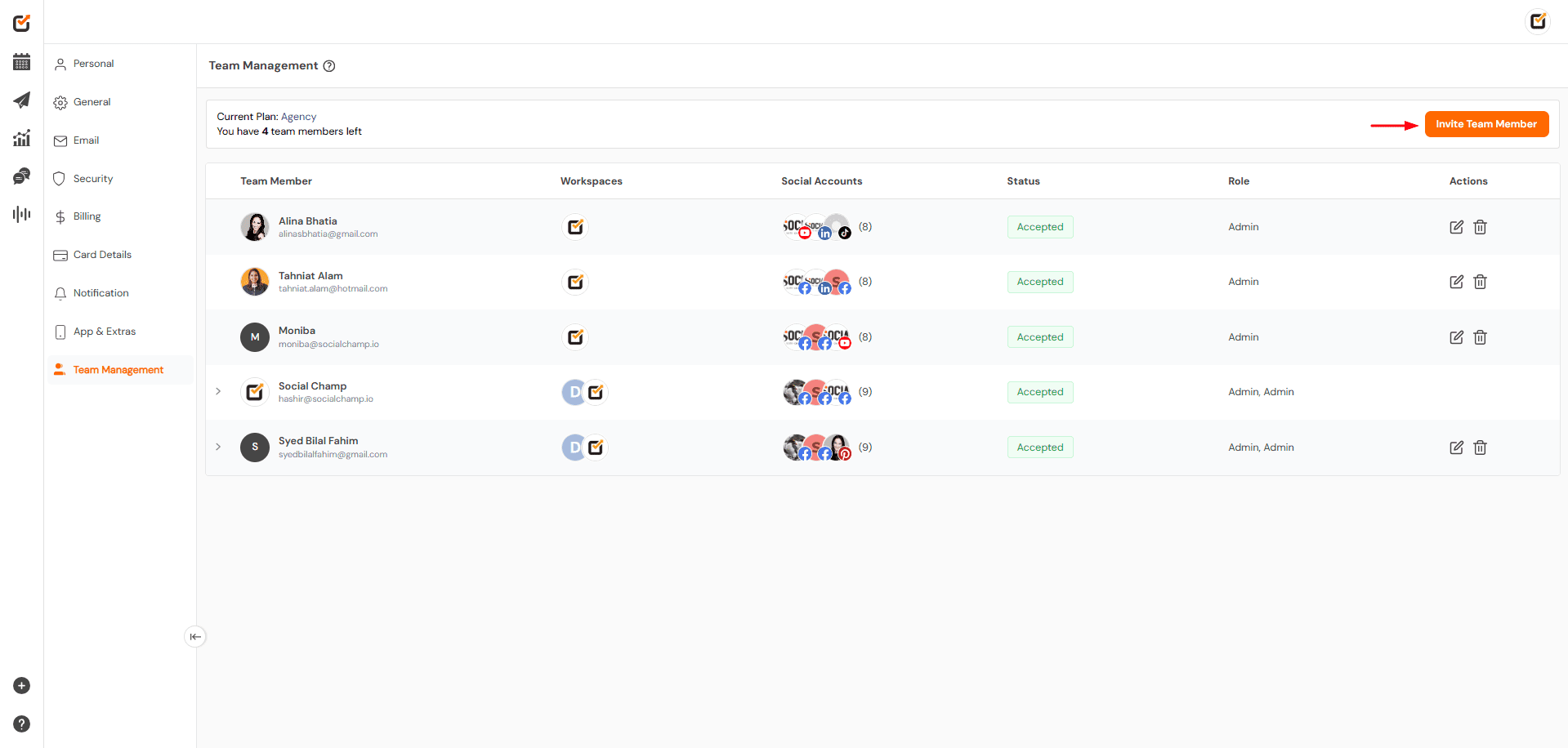Open the Help question-mark icon near Team Management

329,65
